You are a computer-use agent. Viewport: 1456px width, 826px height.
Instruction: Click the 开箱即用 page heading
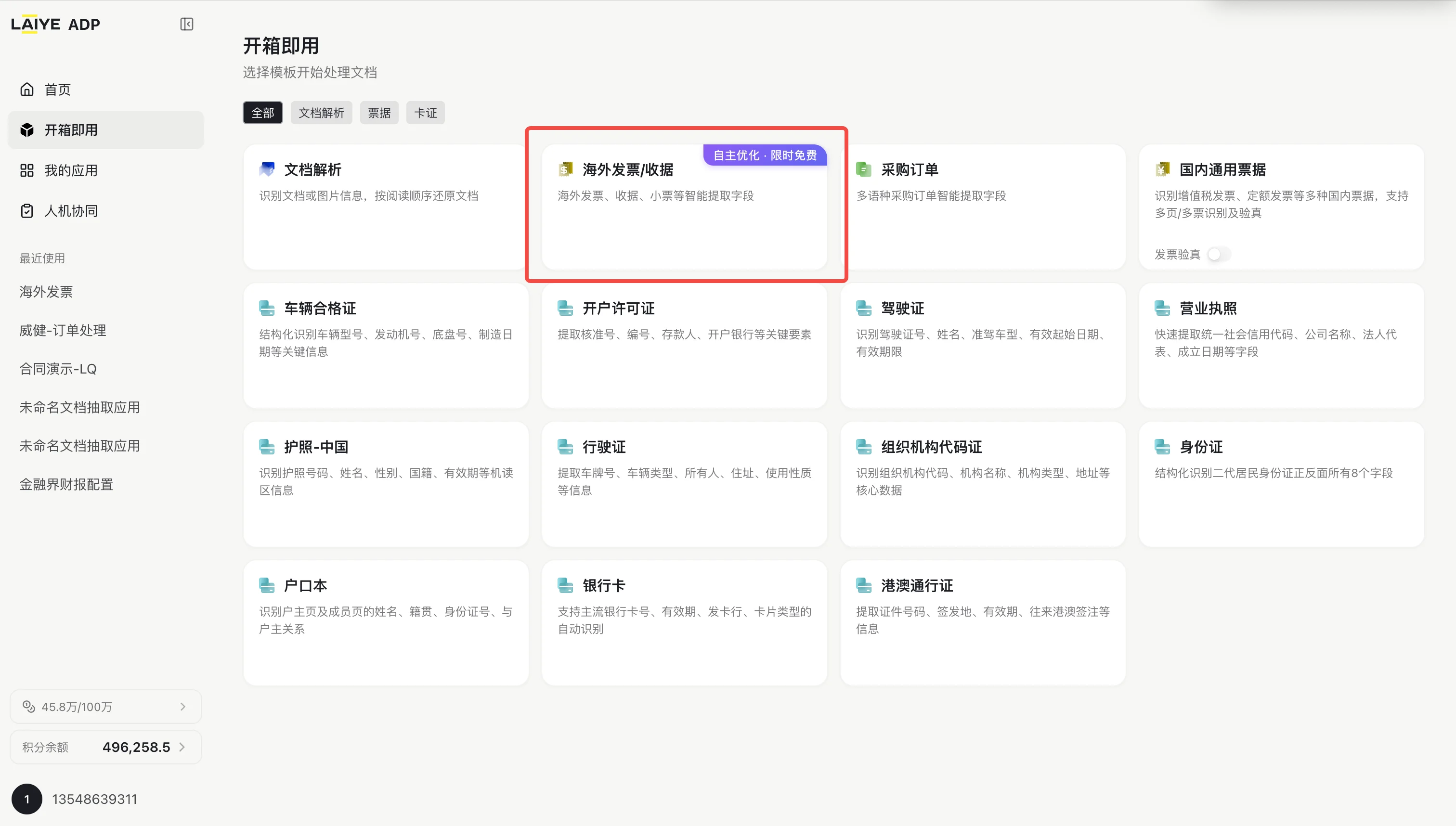281,46
